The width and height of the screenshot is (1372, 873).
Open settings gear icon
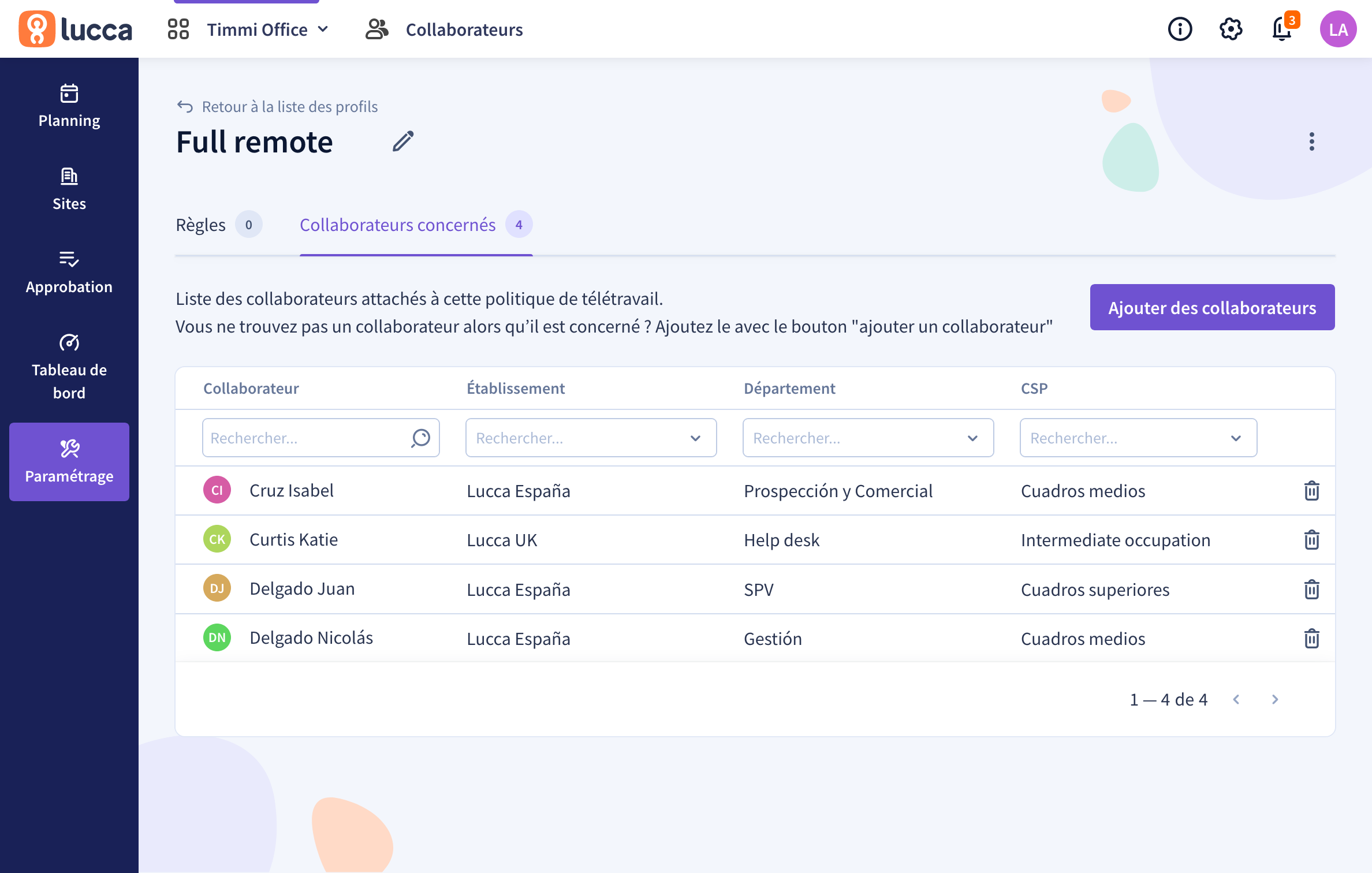[1231, 29]
